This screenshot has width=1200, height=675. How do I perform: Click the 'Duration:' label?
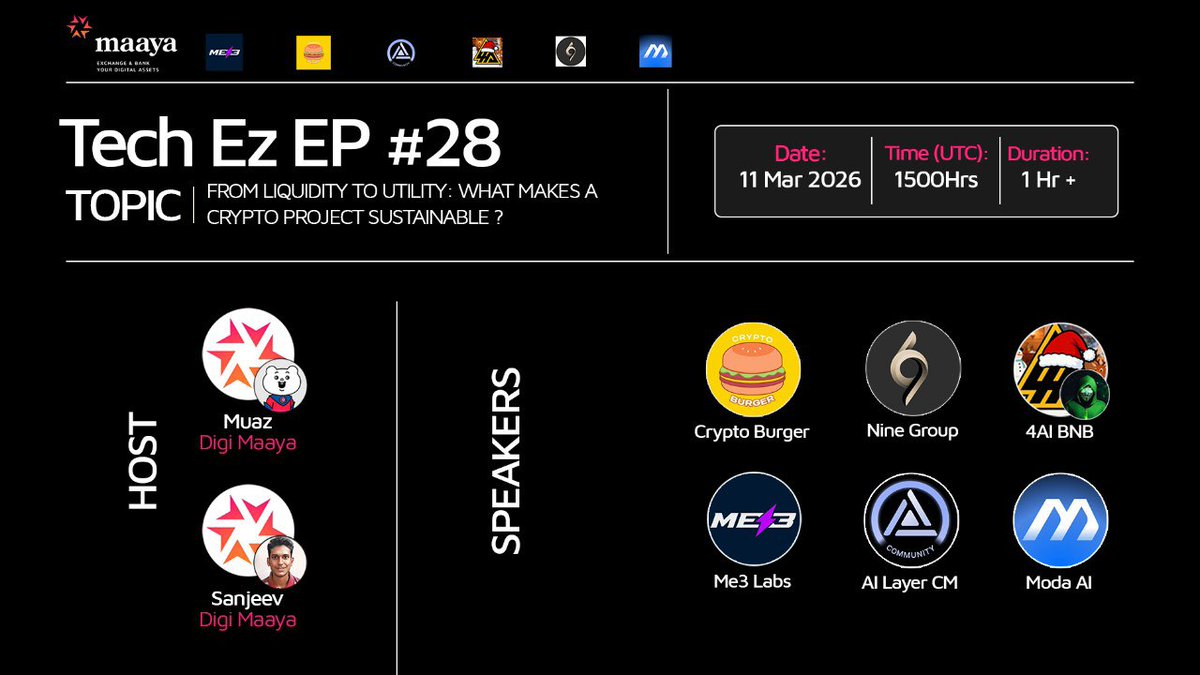tap(1047, 154)
